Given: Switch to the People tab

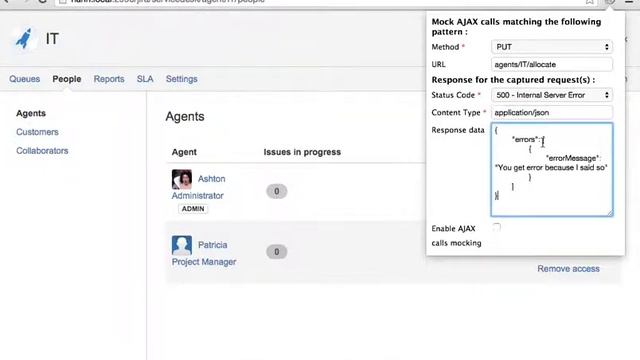Looking at the screenshot, I should click(x=67, y=79).
